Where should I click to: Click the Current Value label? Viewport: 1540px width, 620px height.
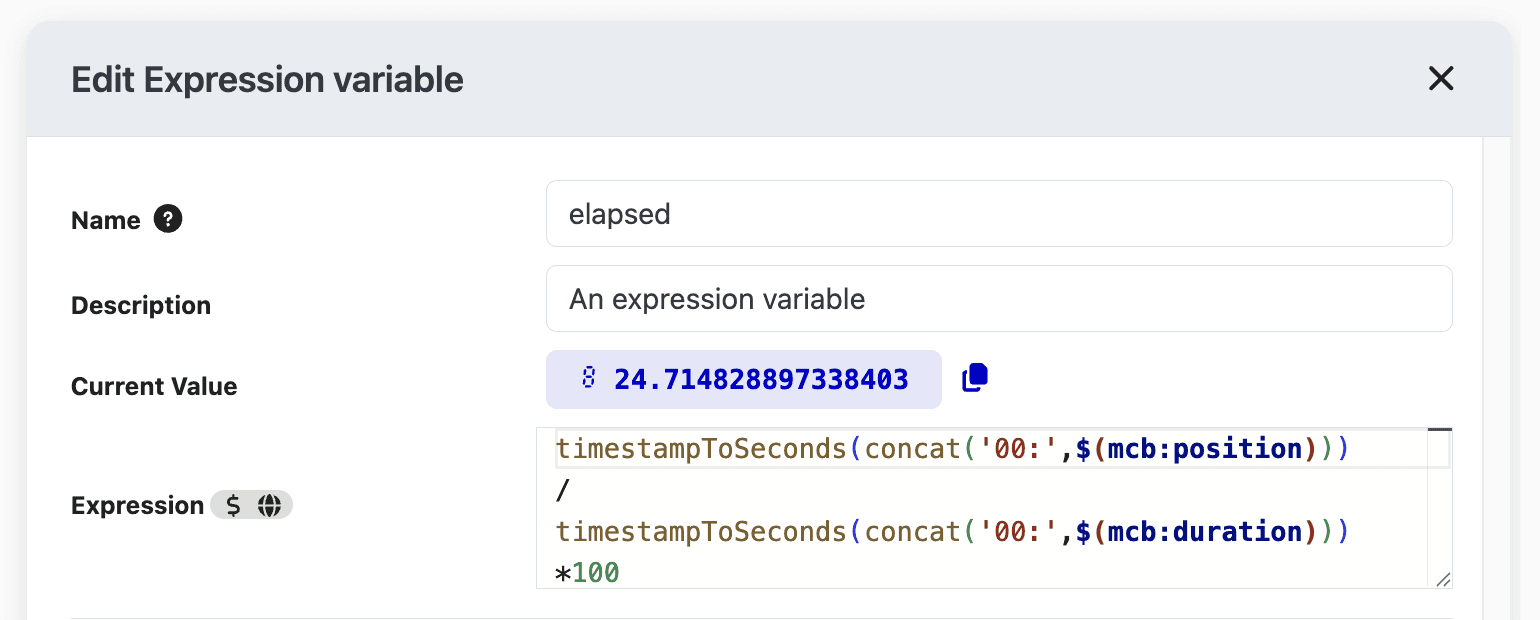[154, 387]
